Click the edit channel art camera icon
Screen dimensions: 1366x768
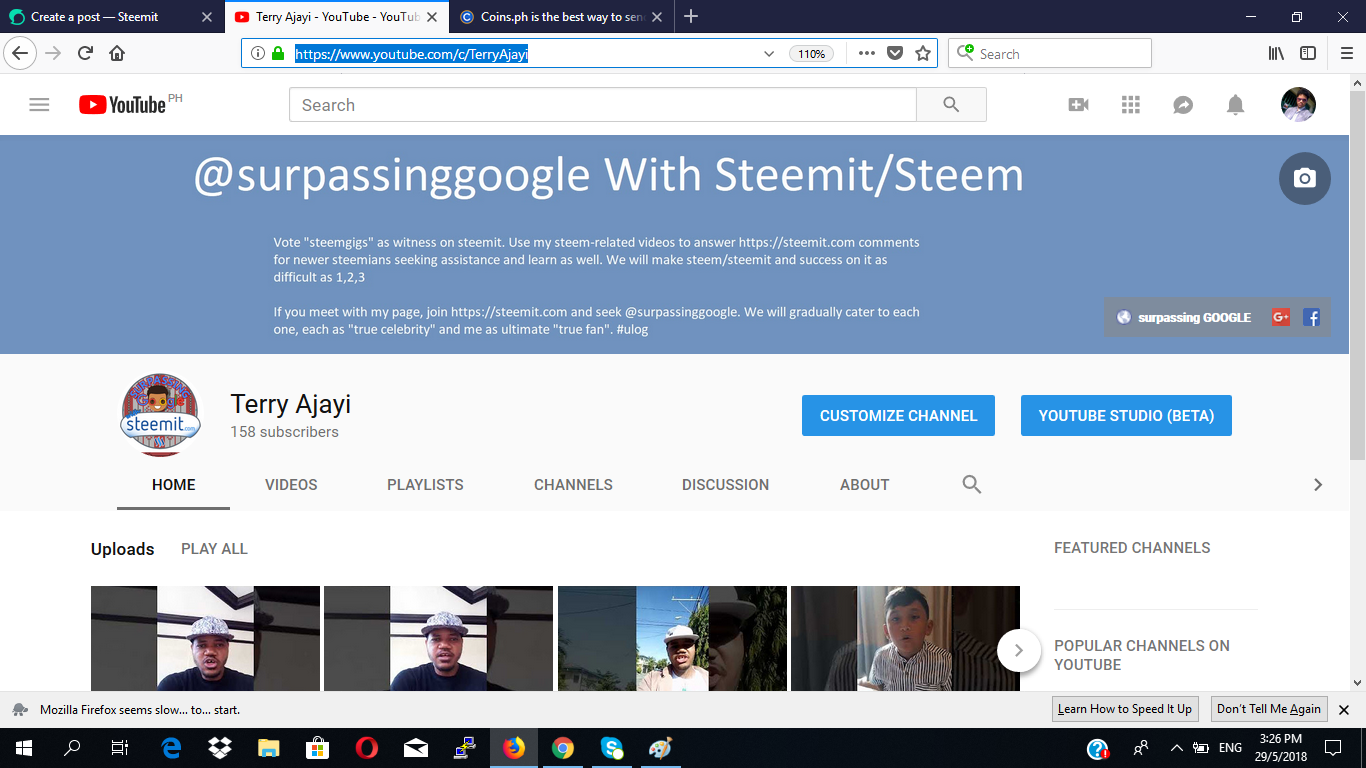pyautogui.click(x=1304, y=178)
